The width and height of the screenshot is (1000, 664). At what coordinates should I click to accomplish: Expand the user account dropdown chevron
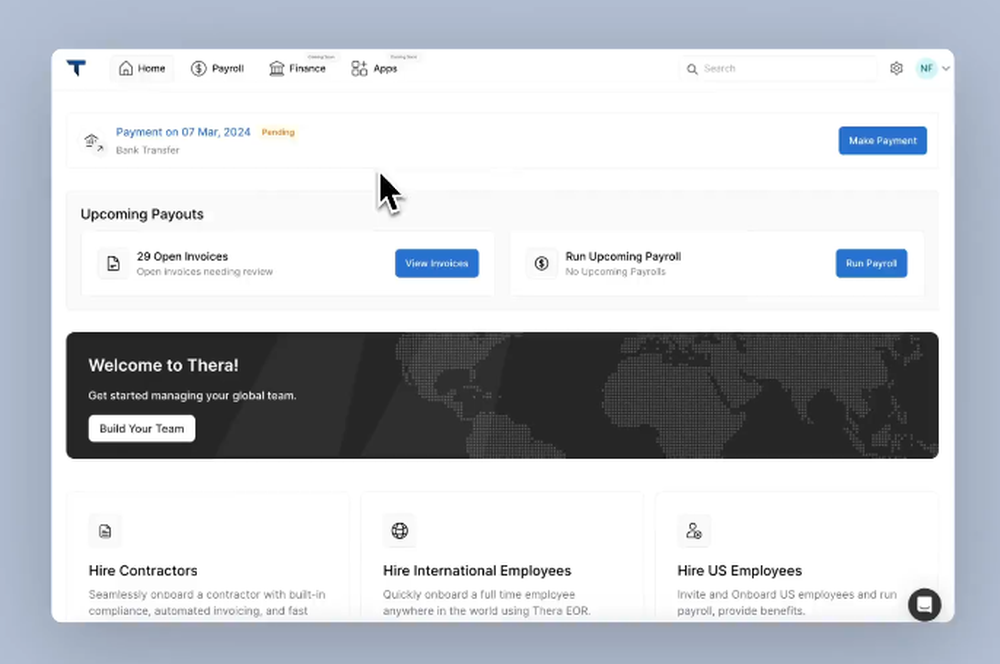(946, 68)
